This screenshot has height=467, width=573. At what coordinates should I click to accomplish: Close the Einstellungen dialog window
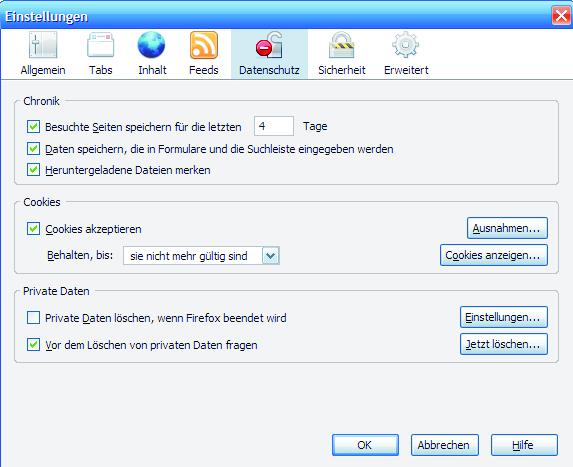point(561,16)
